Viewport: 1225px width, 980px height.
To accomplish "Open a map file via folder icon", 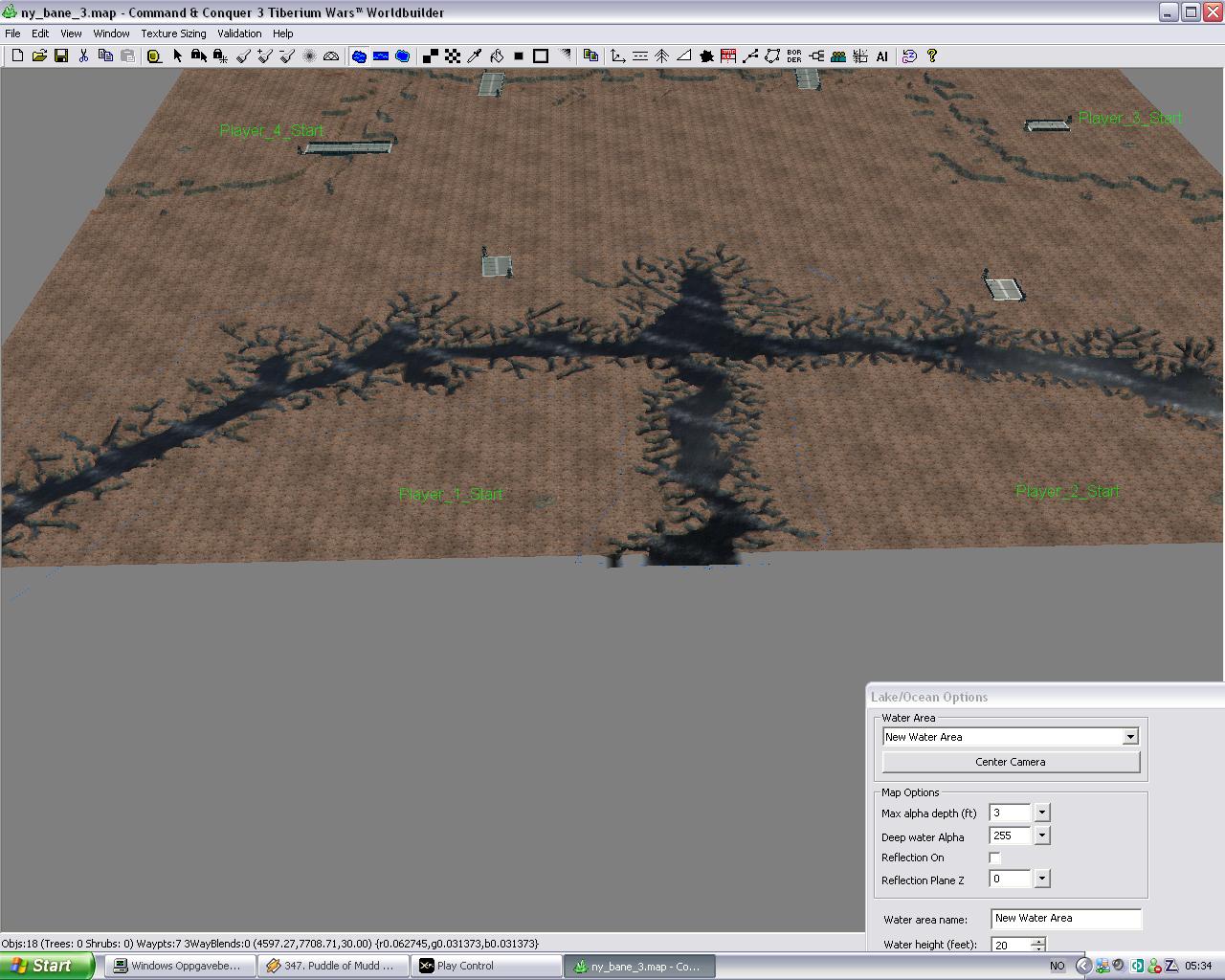I will (39, 56).
